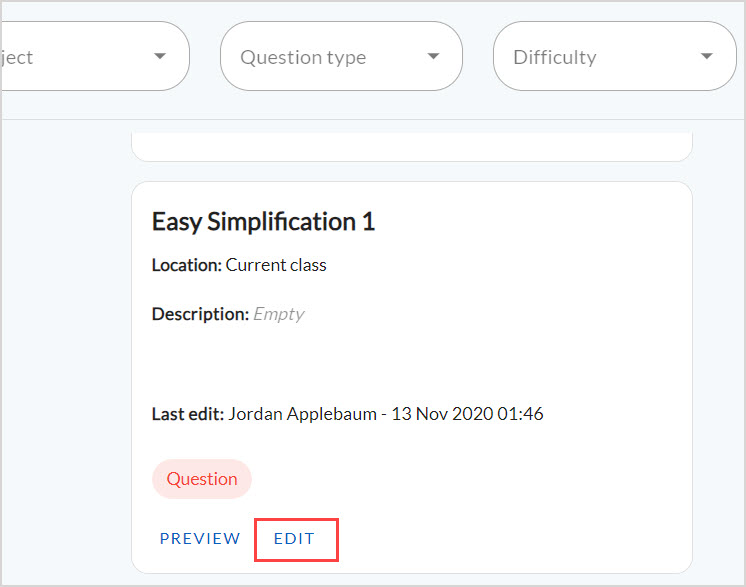
Task: Click the partially visible card above
Action: tap(411, 146)
